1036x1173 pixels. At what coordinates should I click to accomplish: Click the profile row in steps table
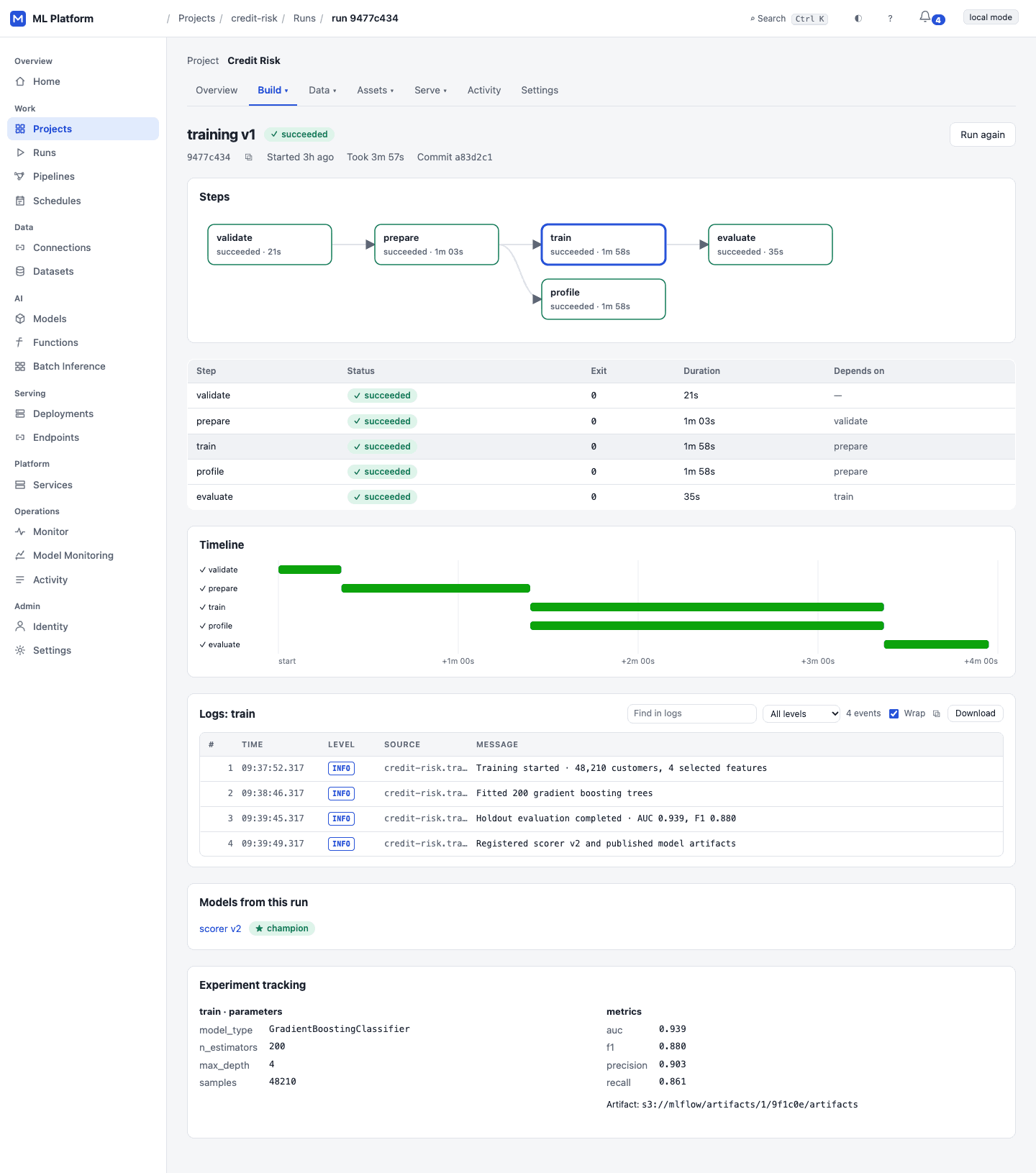[601, 472]
